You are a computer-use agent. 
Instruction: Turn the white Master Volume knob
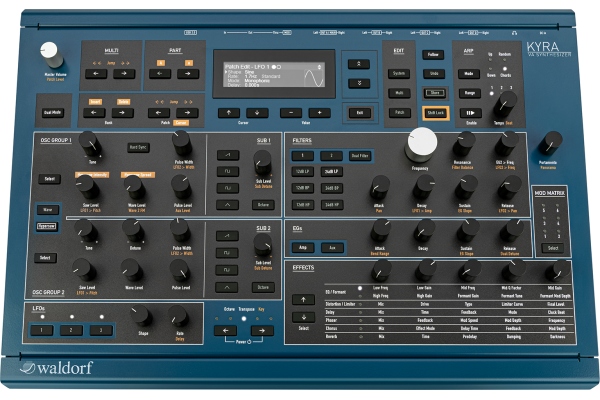click(50, 53)
